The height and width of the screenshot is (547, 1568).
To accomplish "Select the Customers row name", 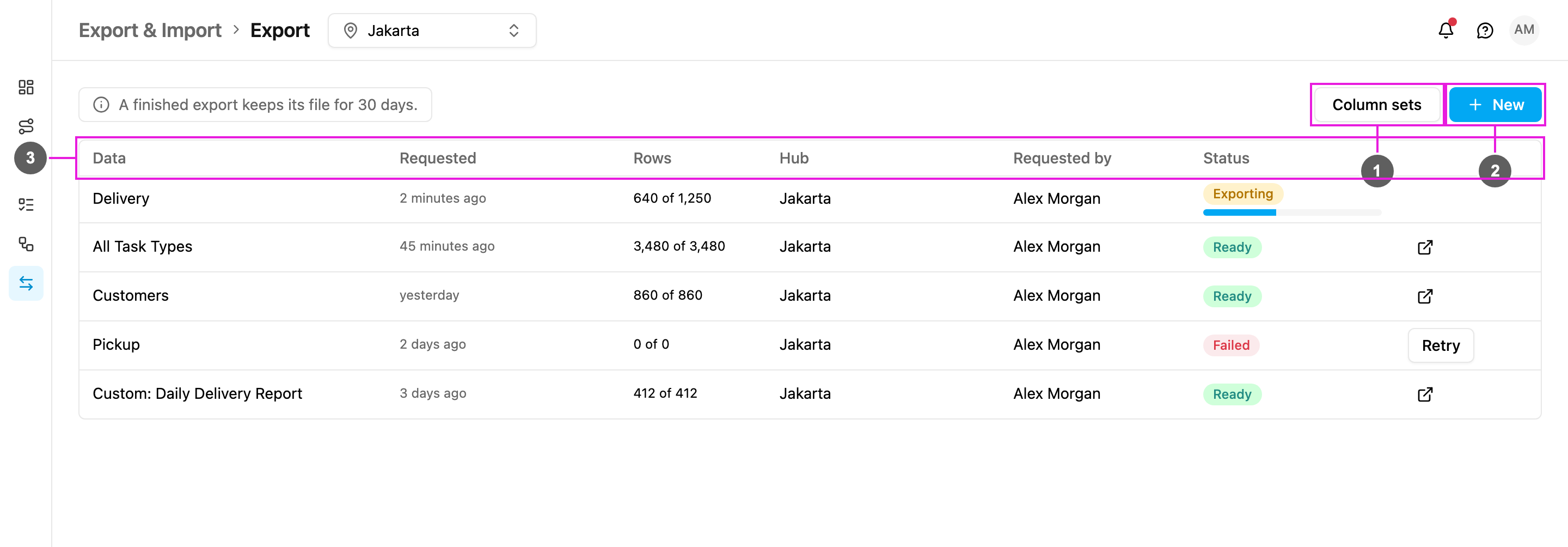I will (x=130, y=295).
